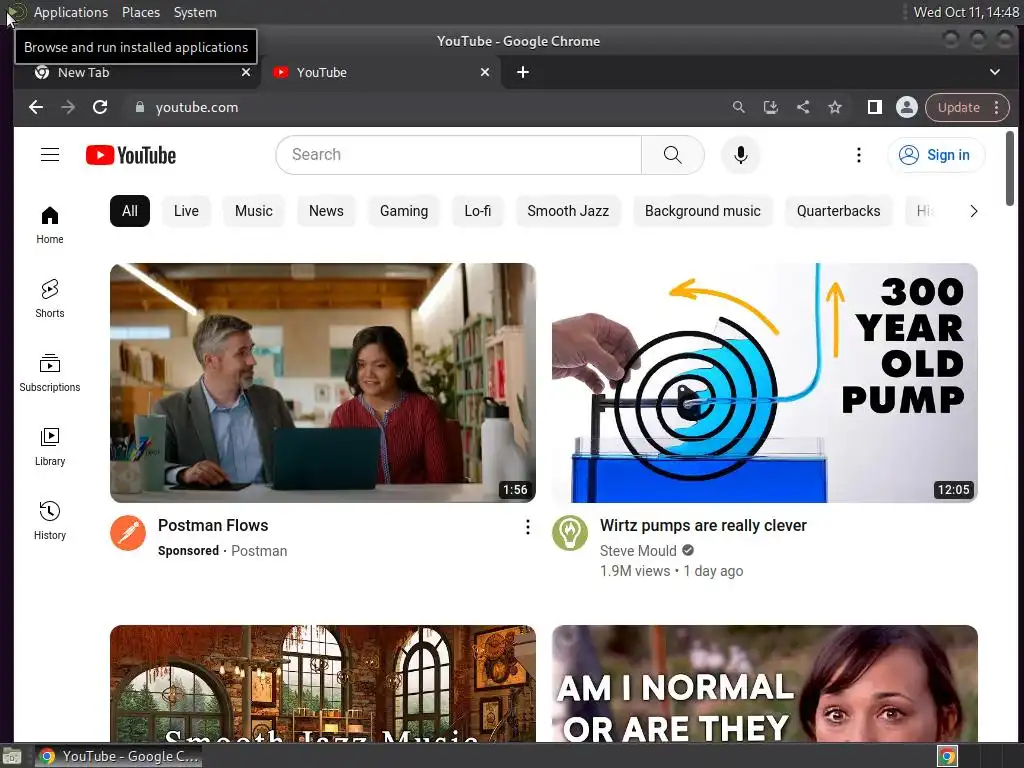Expand the tab search dropdown

pos(995,72)
